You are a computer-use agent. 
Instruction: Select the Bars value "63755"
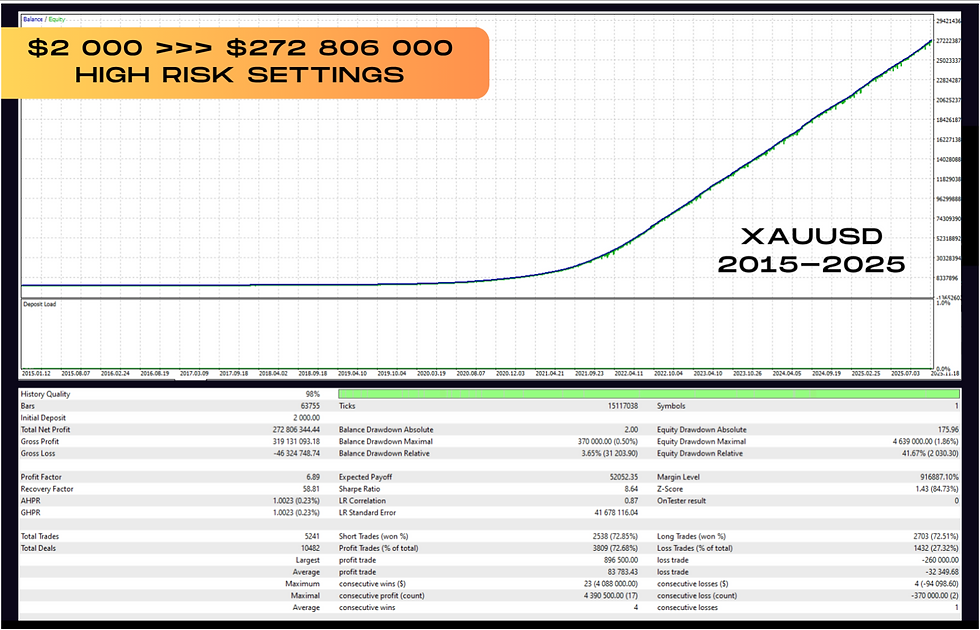[x=310, y=406]
